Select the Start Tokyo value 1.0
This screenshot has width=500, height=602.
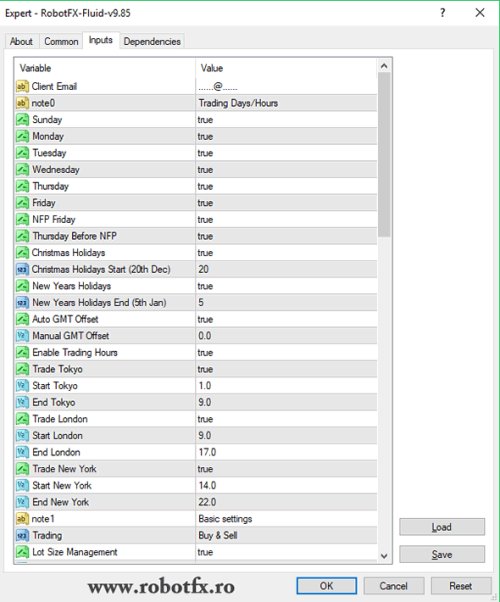(x=286, y=386)
